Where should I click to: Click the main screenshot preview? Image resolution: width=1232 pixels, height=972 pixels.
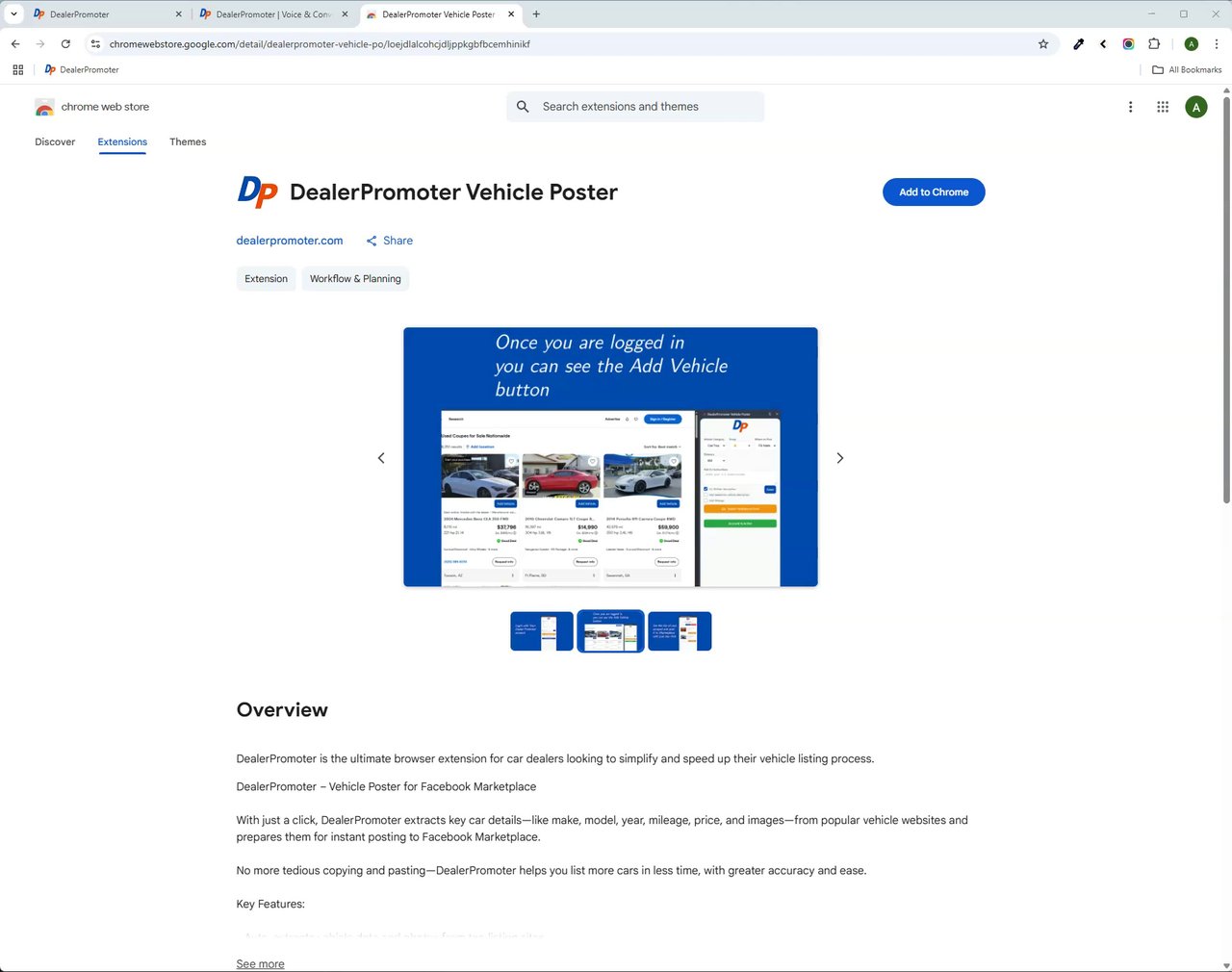[610, 457]
